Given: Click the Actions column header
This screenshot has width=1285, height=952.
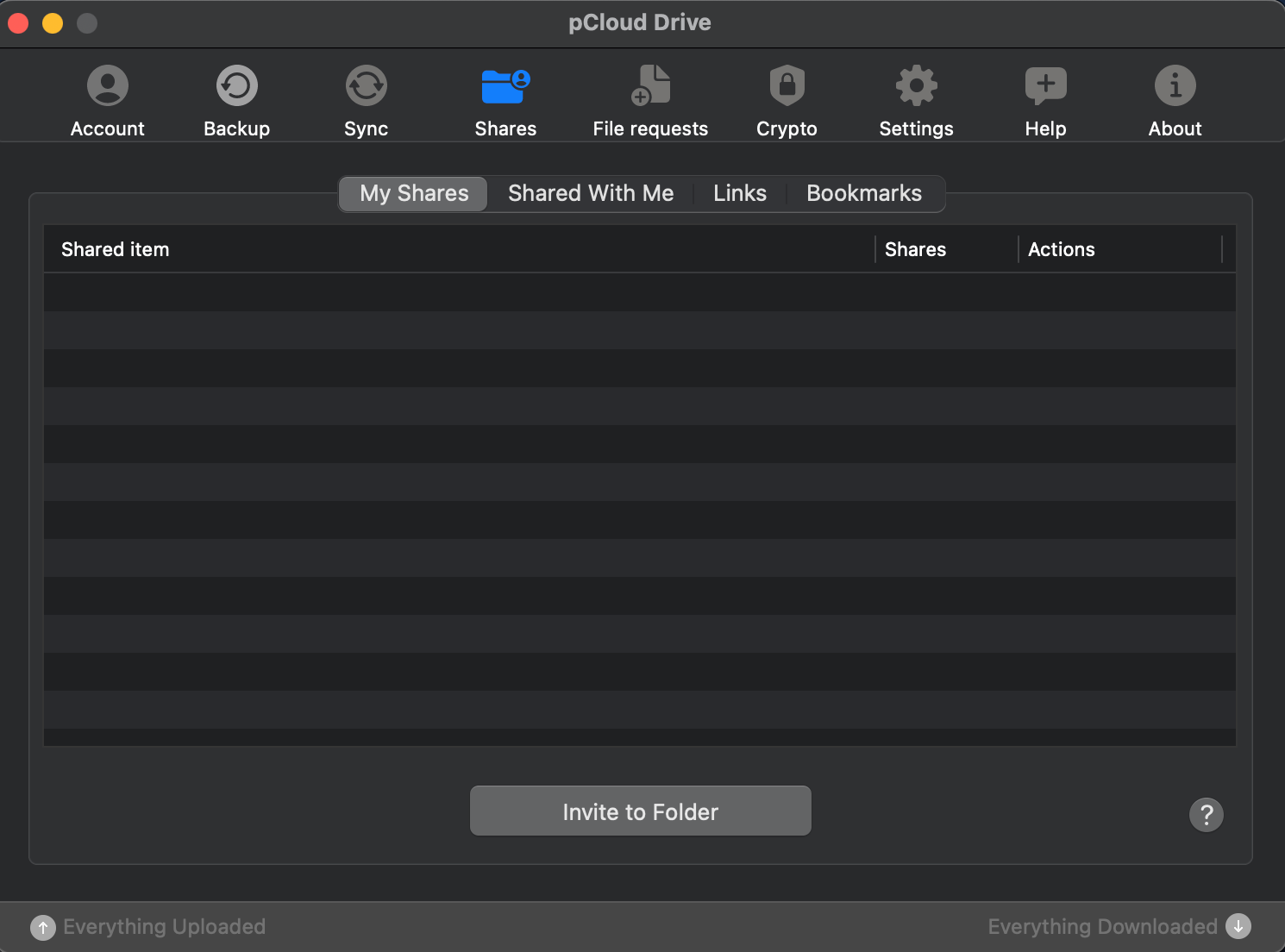Looking at the screenshot, I should (x=1120, y=249).
